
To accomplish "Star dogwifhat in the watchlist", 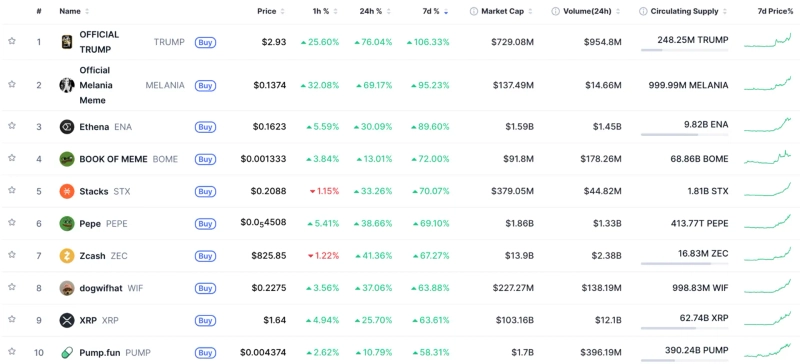I will [12, 287].
